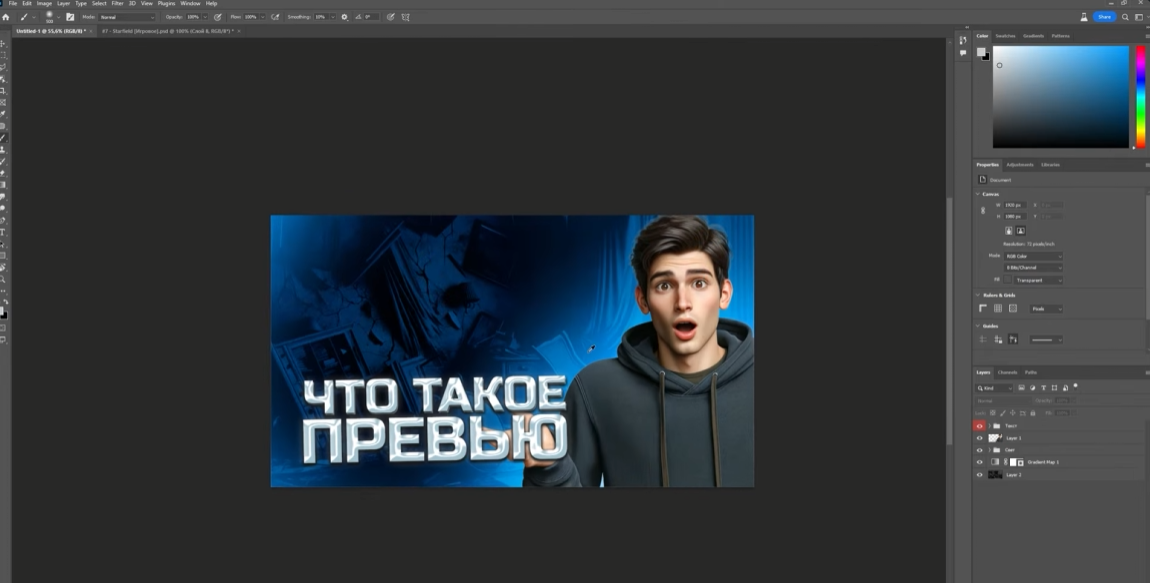Image resolution: width=1150 pixels, height=583 pixels.
Task: Click the blue Share button
Action: 1105,17
